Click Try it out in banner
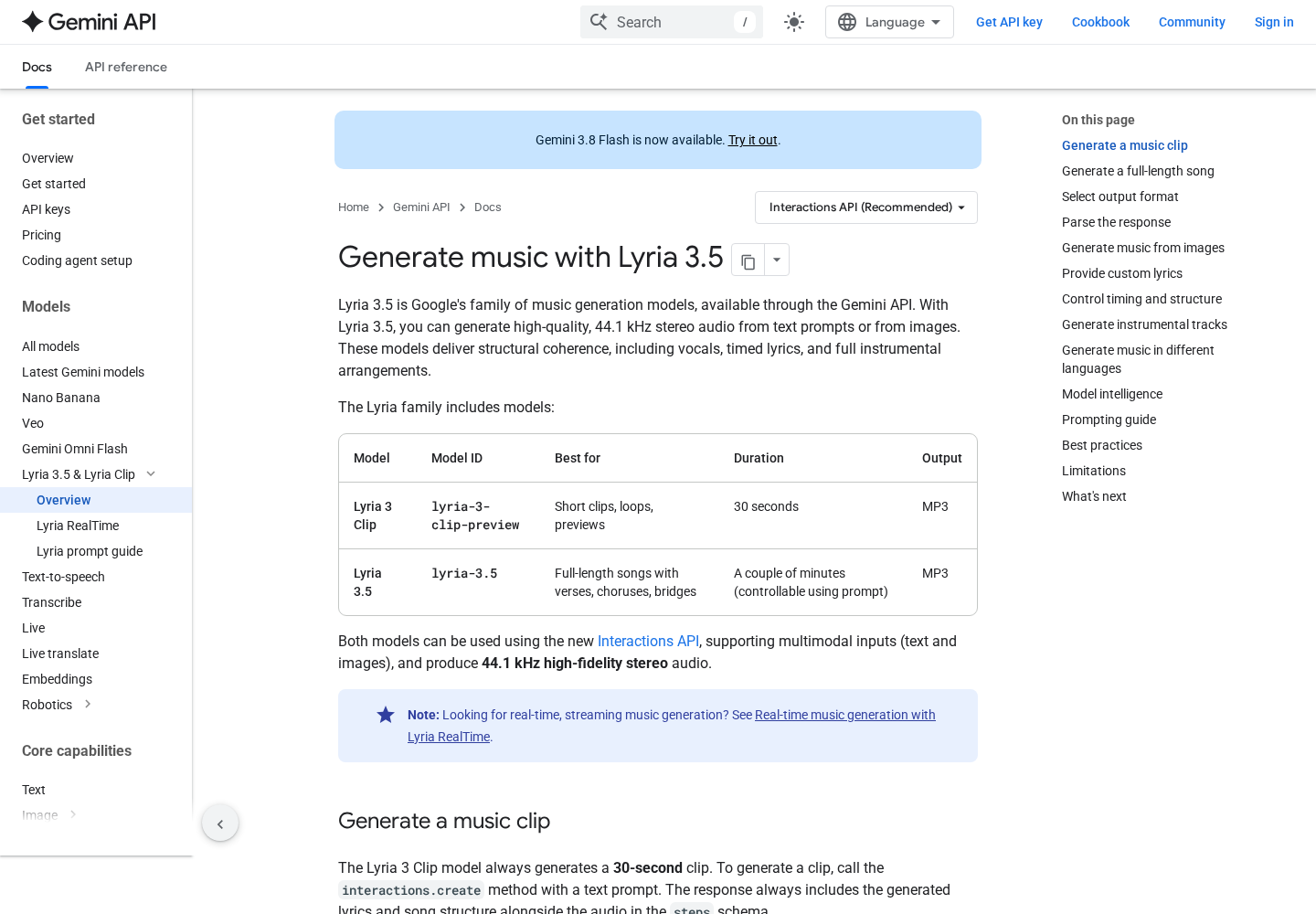 (752, 140)
